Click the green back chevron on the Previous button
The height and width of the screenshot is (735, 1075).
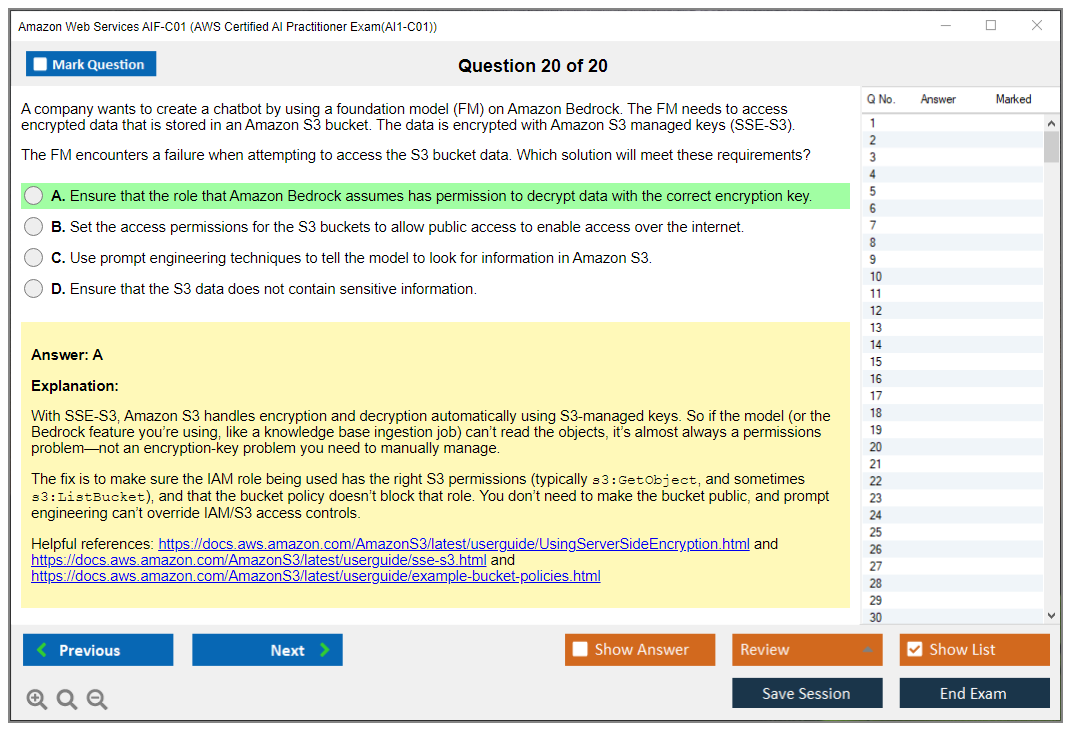[40, 649]
